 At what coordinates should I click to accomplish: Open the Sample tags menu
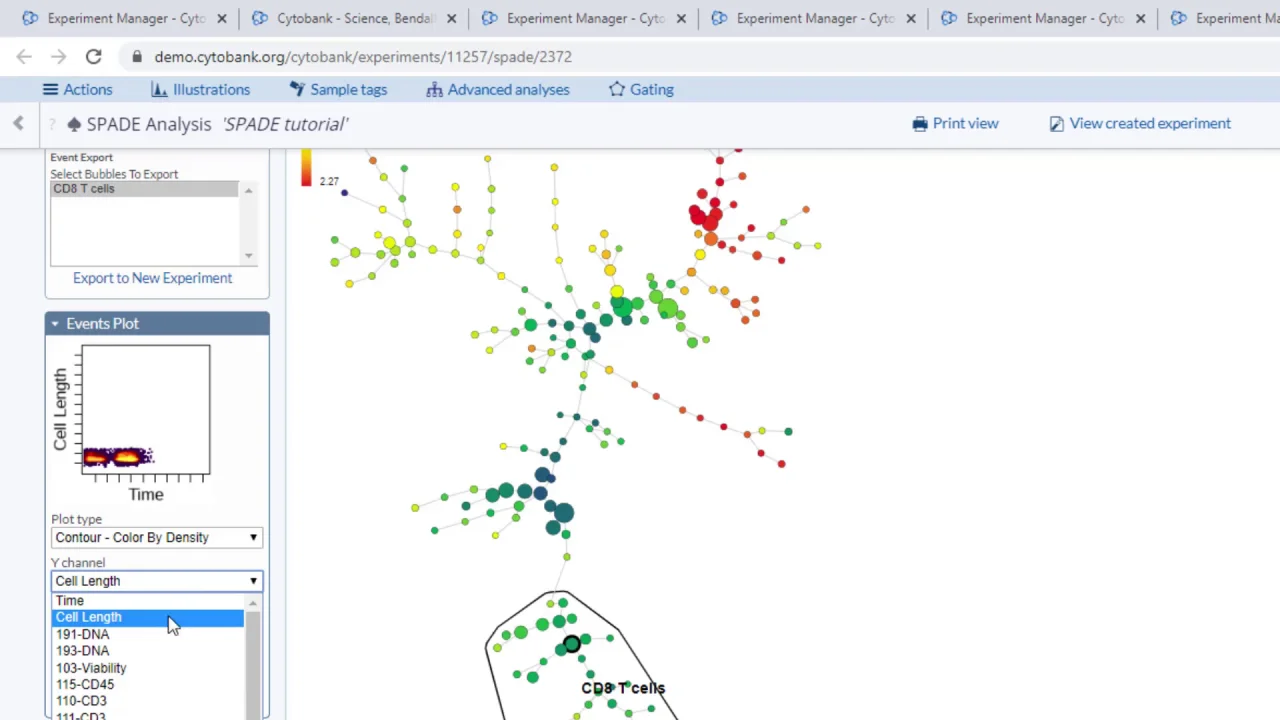[x=338, y=89]
